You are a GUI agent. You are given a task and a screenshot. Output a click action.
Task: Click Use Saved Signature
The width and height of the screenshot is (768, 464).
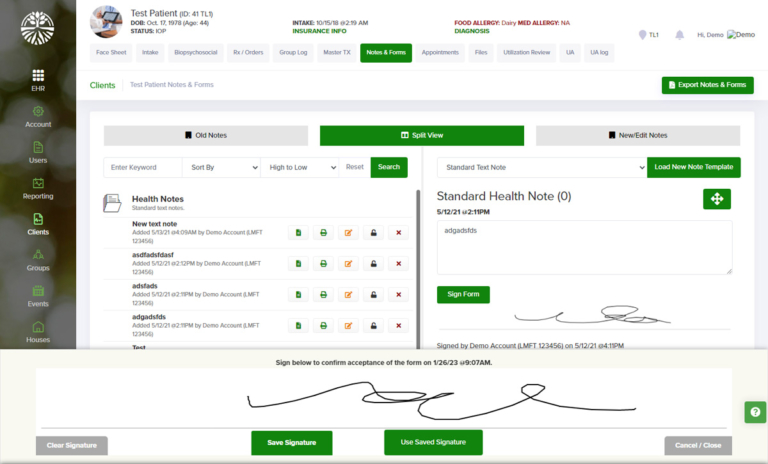(x=433, y=442)
